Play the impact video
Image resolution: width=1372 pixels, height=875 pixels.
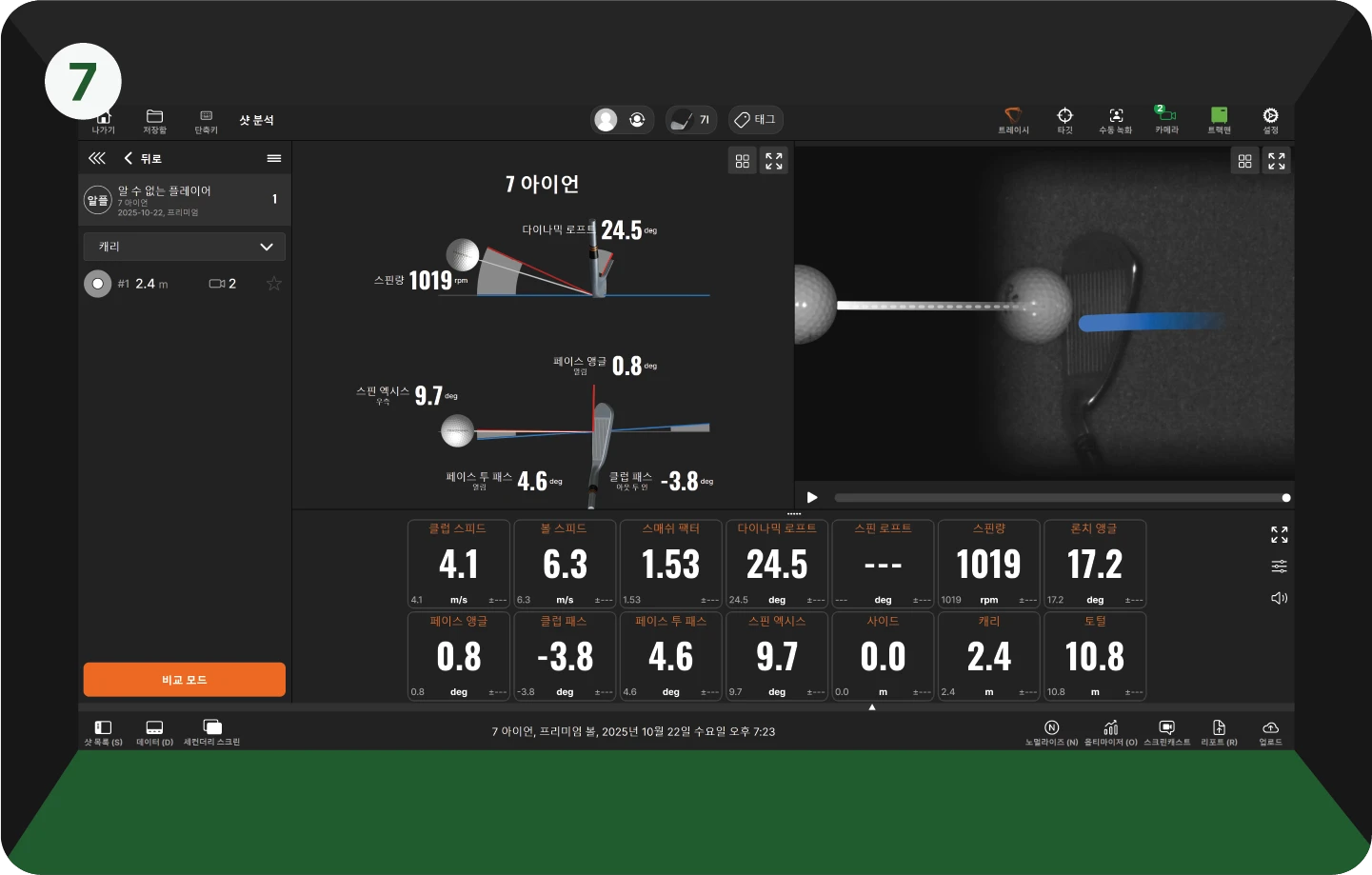click(x=812, y=497)
